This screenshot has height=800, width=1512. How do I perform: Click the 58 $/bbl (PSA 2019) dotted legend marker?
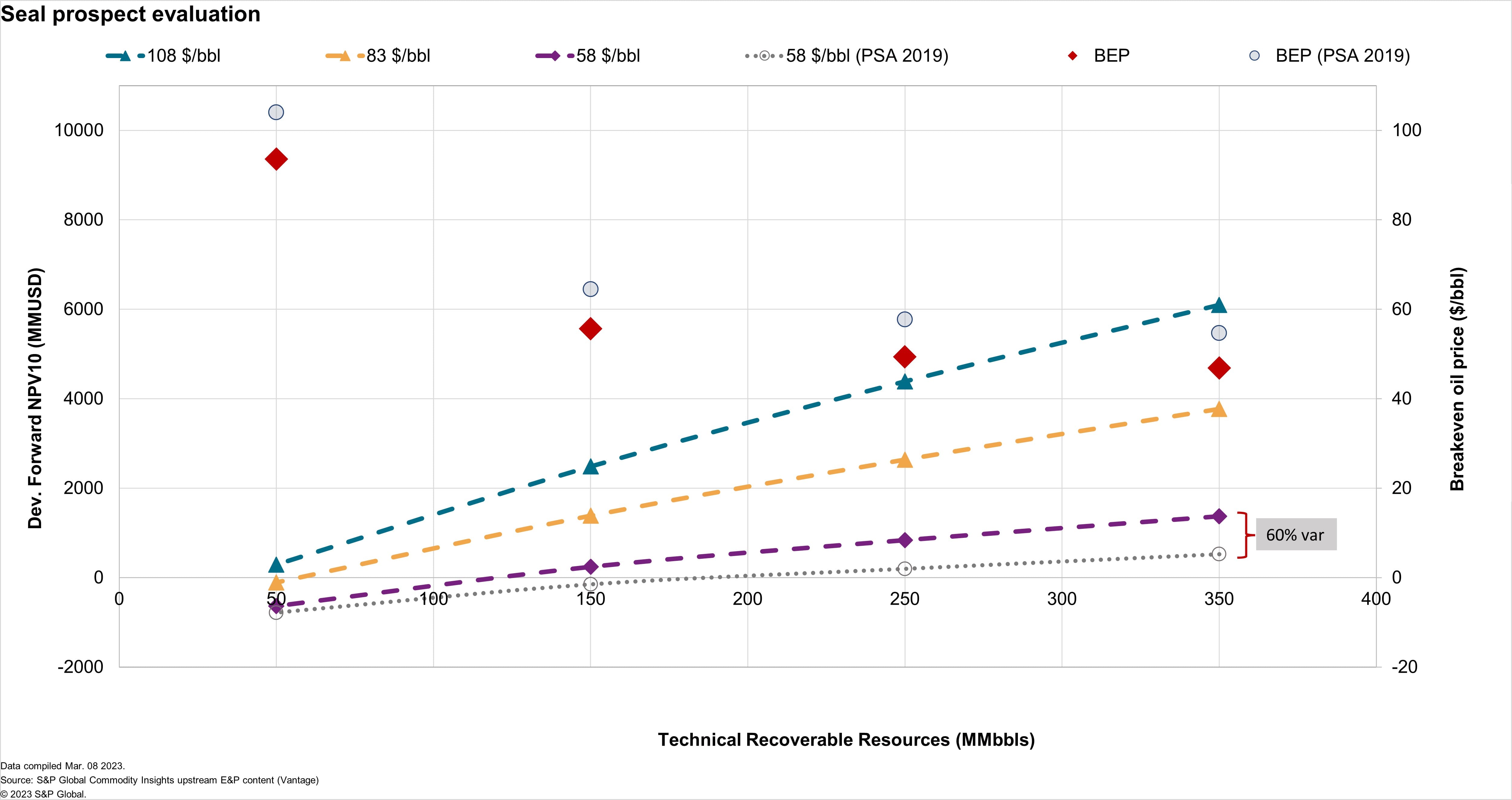(x=764, y=56)
